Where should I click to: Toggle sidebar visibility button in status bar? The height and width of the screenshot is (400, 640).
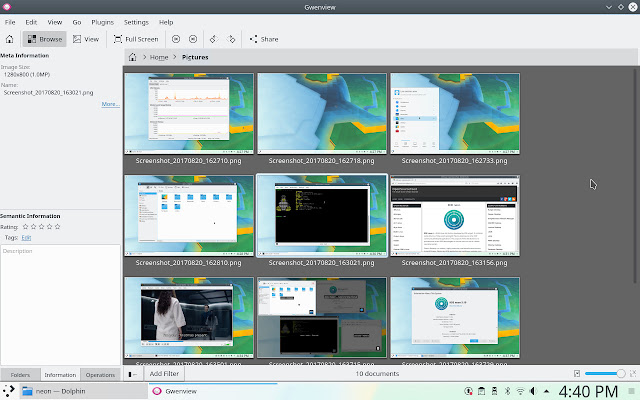click(x=133, y=374)
